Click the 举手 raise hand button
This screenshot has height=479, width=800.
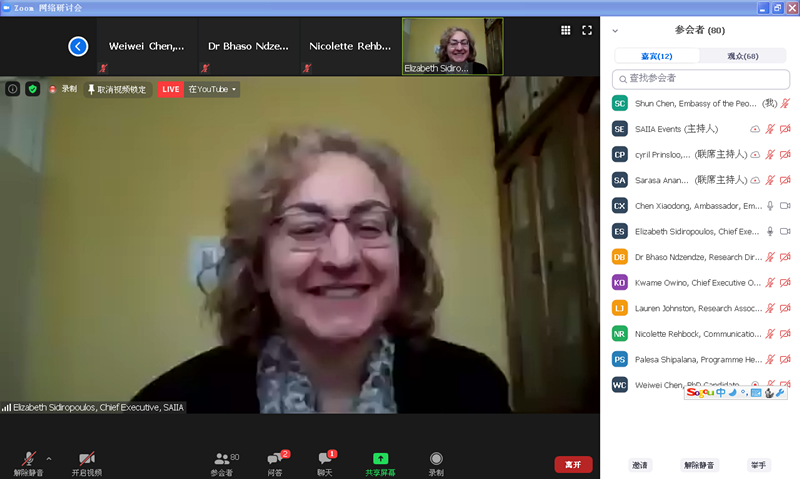pyautogui.click(x=760, y=465)
